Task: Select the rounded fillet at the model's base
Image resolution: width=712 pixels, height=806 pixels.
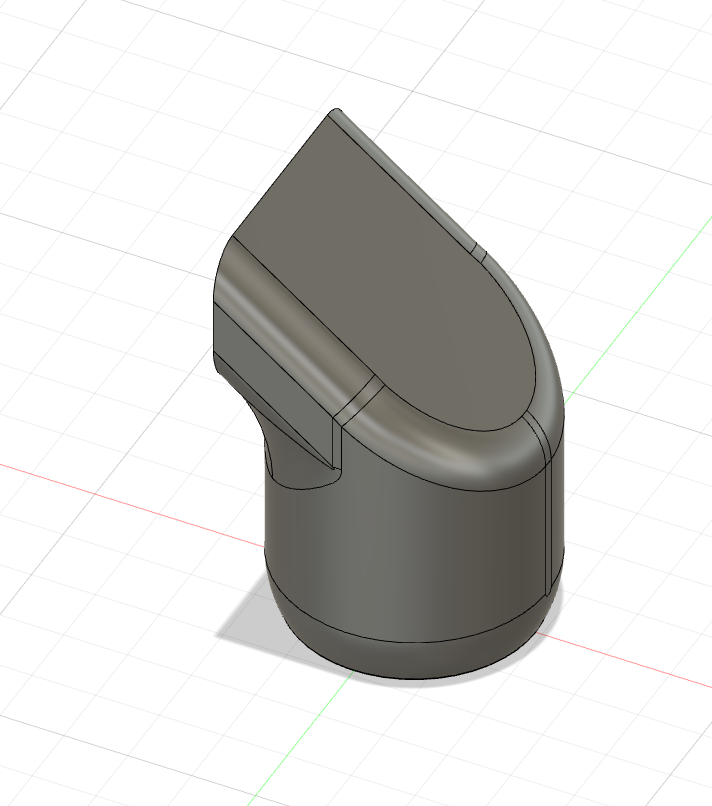Action: [420, 655]
